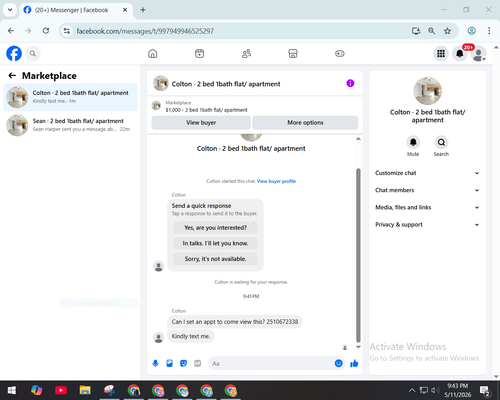This screenshot has height=400, width=500.
Task: Expand the Privacy & support section
Action: (427, 225)
